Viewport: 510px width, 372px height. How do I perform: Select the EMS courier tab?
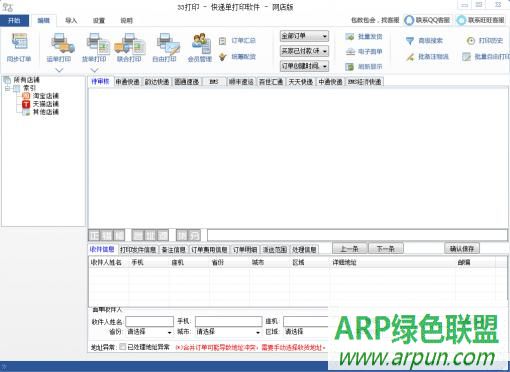coord(214,82)
